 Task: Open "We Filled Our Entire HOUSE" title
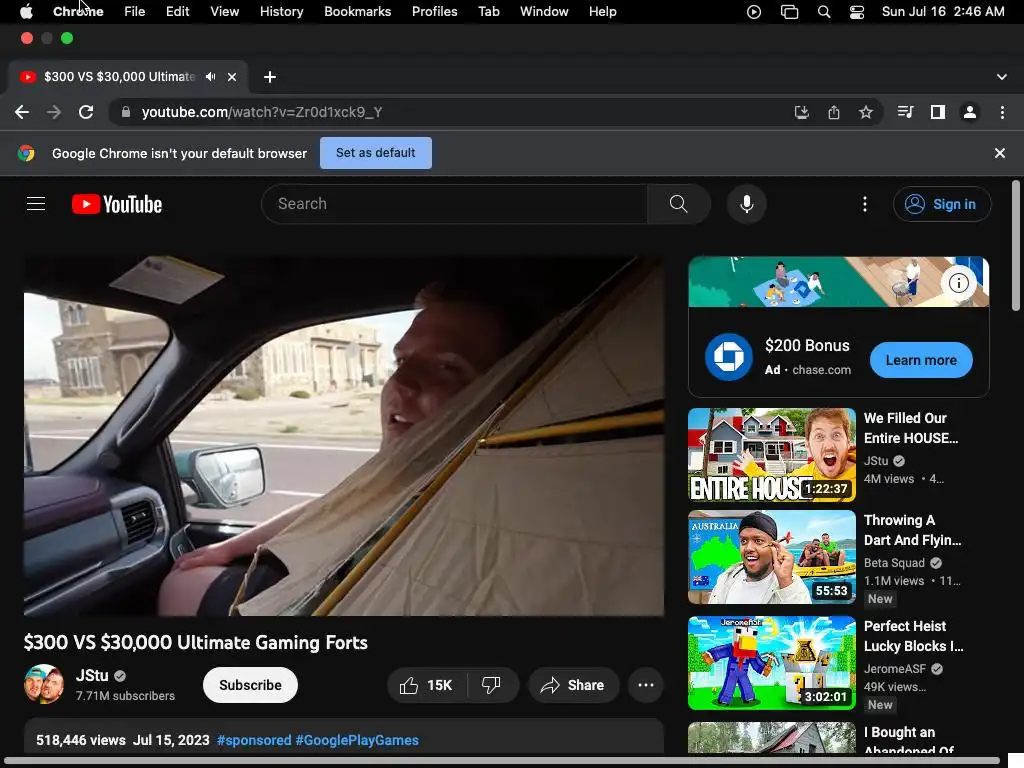(x=911, y=428)
